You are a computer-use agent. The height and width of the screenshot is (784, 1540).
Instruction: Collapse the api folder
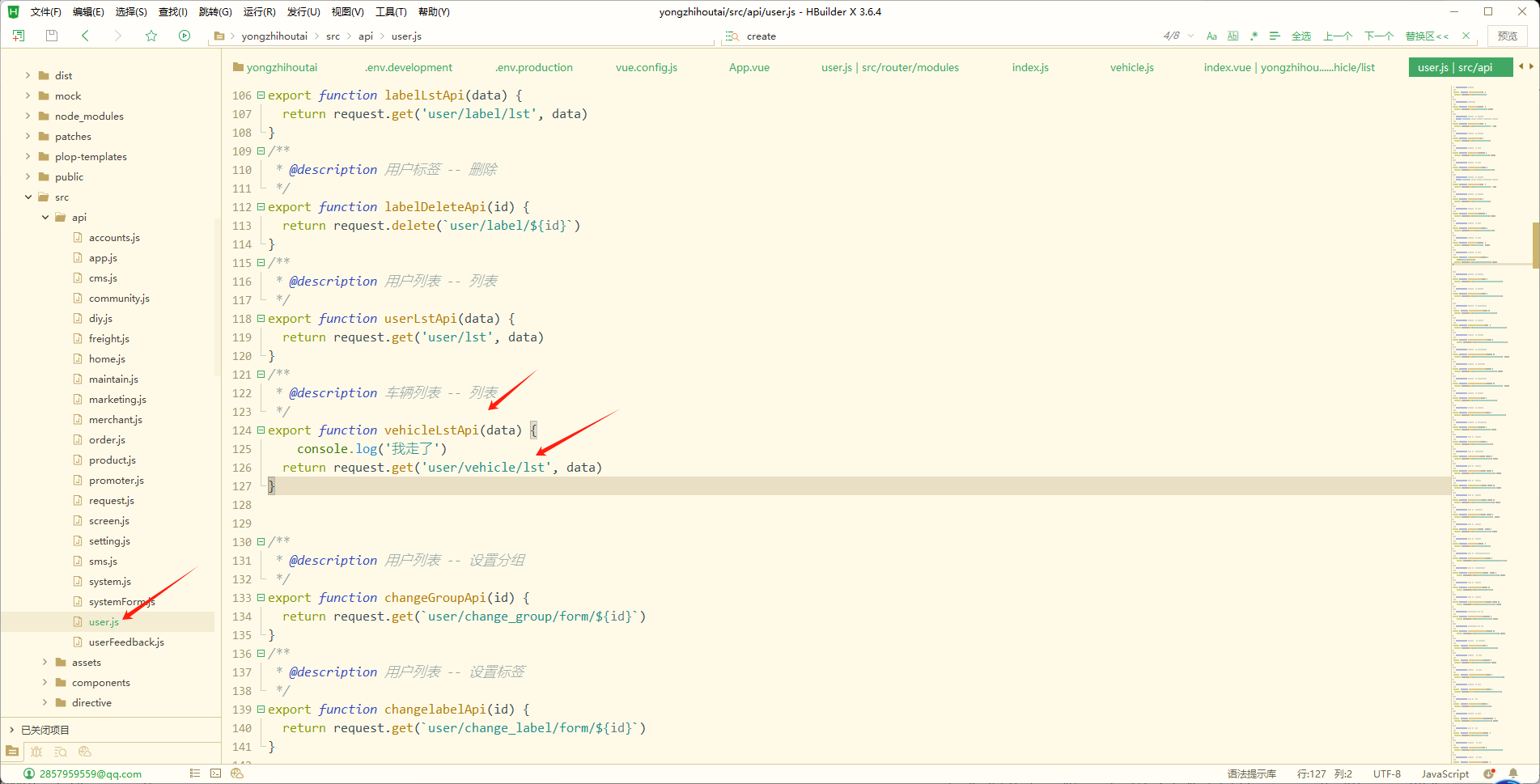pos(45,217)
